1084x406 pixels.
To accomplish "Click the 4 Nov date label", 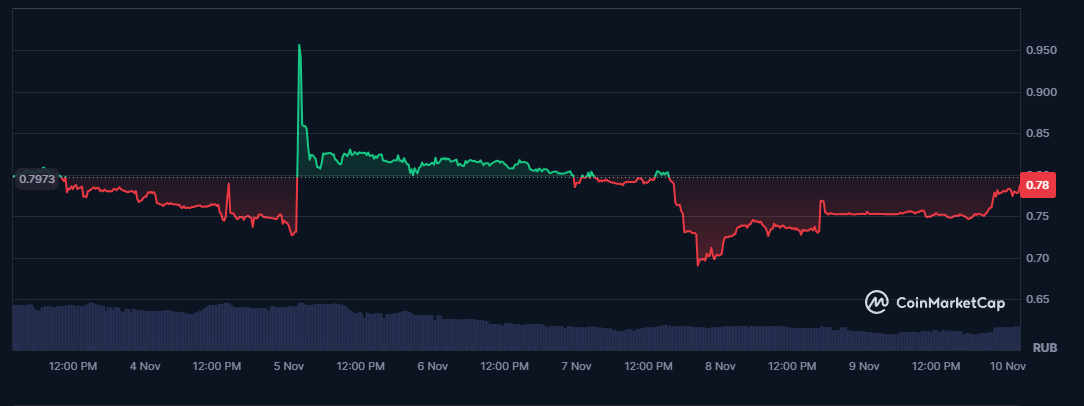I will 145,367.
